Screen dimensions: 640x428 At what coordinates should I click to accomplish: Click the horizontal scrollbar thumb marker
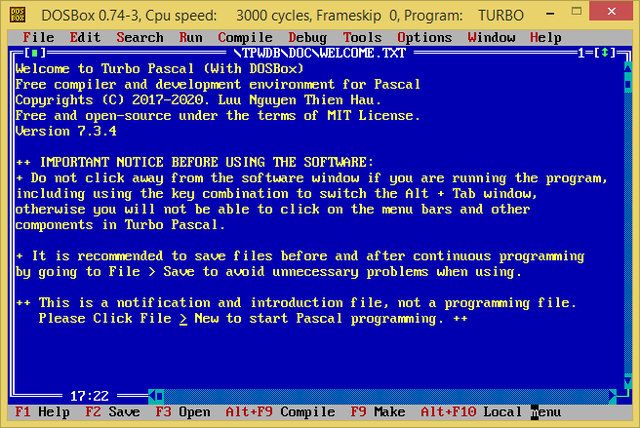point(160,396)
